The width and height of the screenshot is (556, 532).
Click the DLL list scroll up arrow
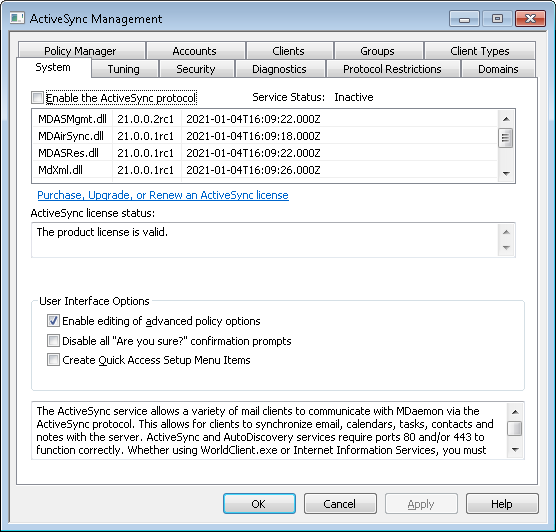pyautogui.click(x=506, y=119)
